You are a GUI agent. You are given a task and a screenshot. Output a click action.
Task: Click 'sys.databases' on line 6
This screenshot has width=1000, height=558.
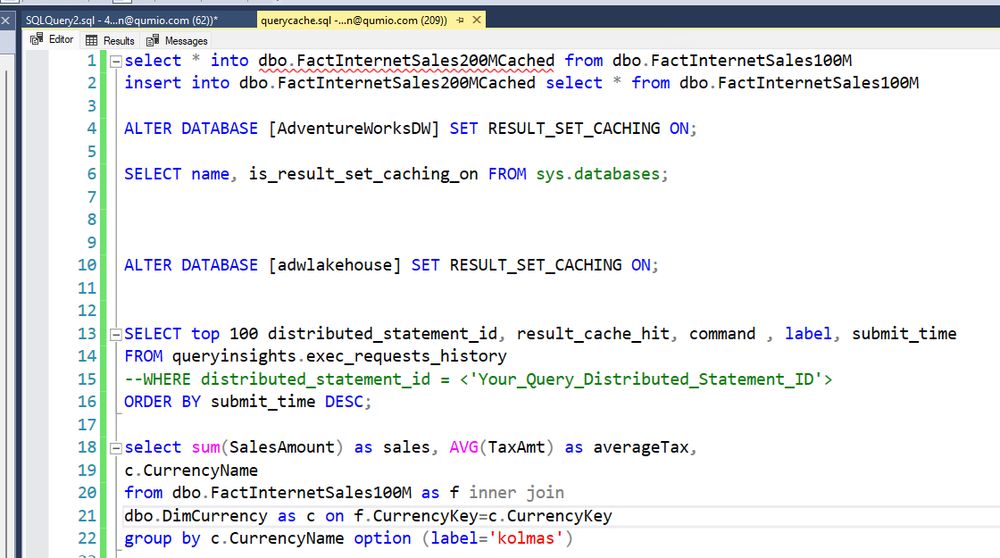(x=598, y=174)
